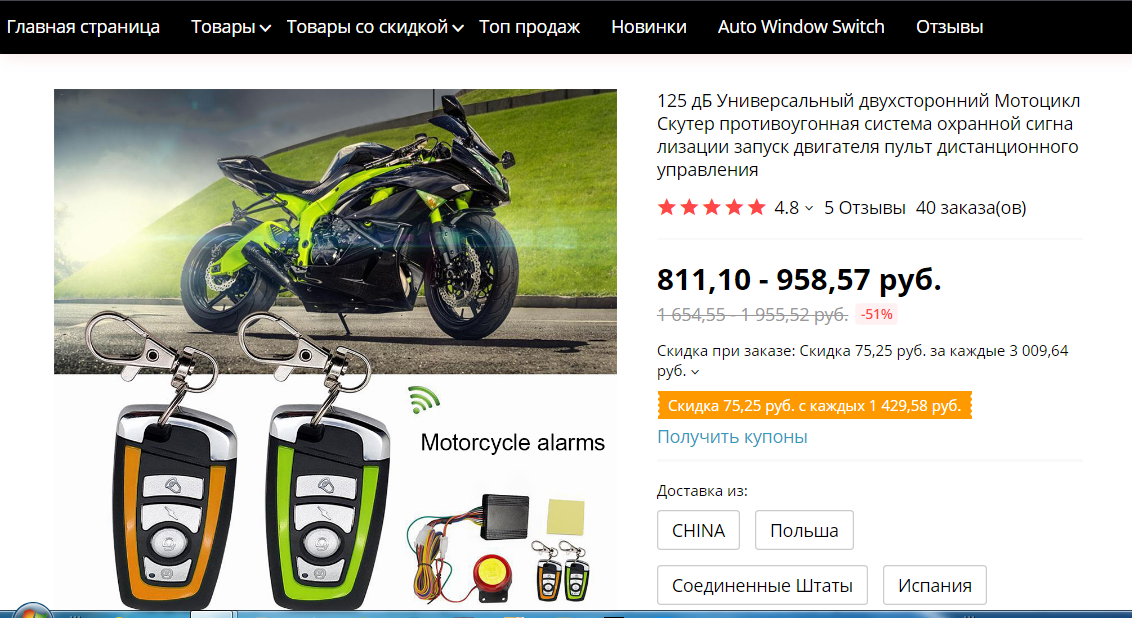Expand the Товары со скидкой dropdown
This screenshot has height=618, width=1132.
375,27
